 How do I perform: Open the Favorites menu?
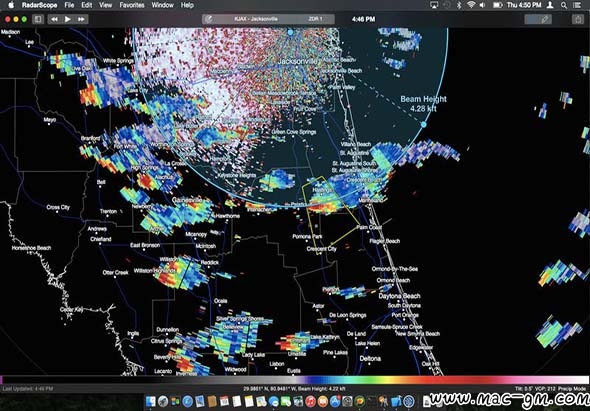pos(132,5)
